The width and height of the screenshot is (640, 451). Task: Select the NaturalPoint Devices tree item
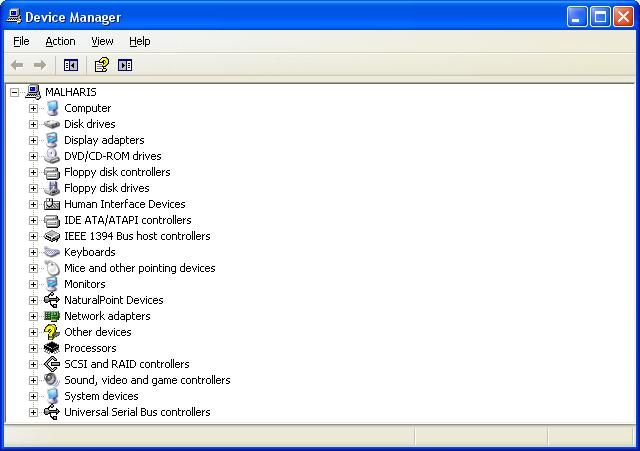113,300
